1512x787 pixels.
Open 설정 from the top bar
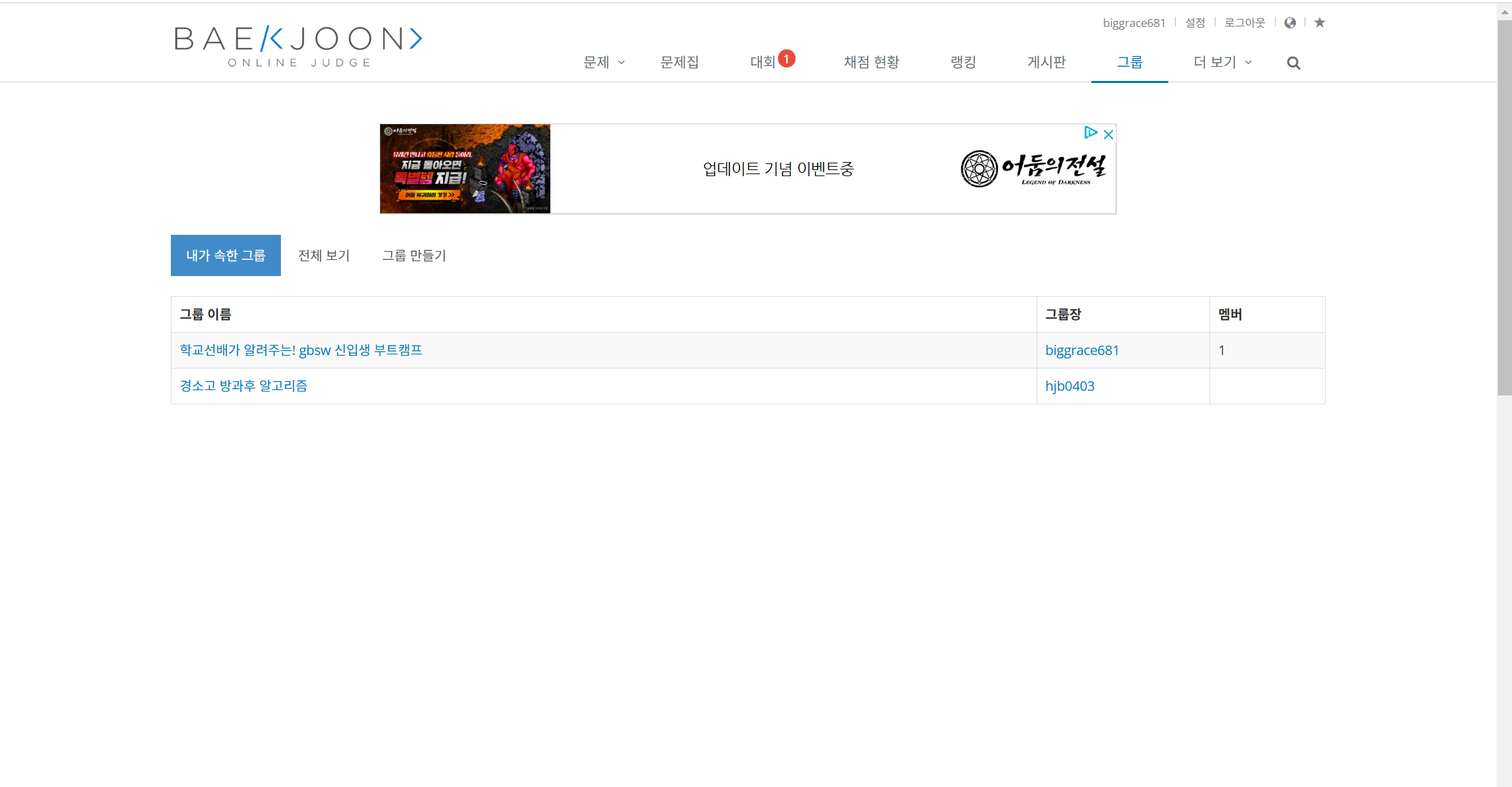click(x=1194, y=22)
